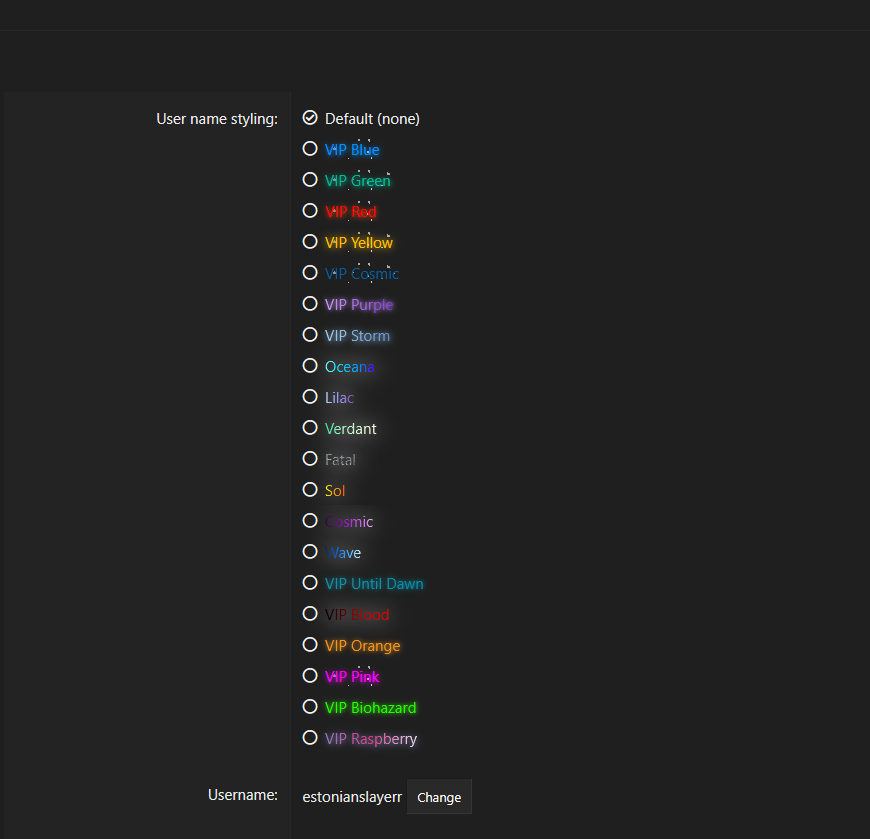Select the Default (none) styling option
The height and width of the screenshot is (839, 870).
point(310,118)
